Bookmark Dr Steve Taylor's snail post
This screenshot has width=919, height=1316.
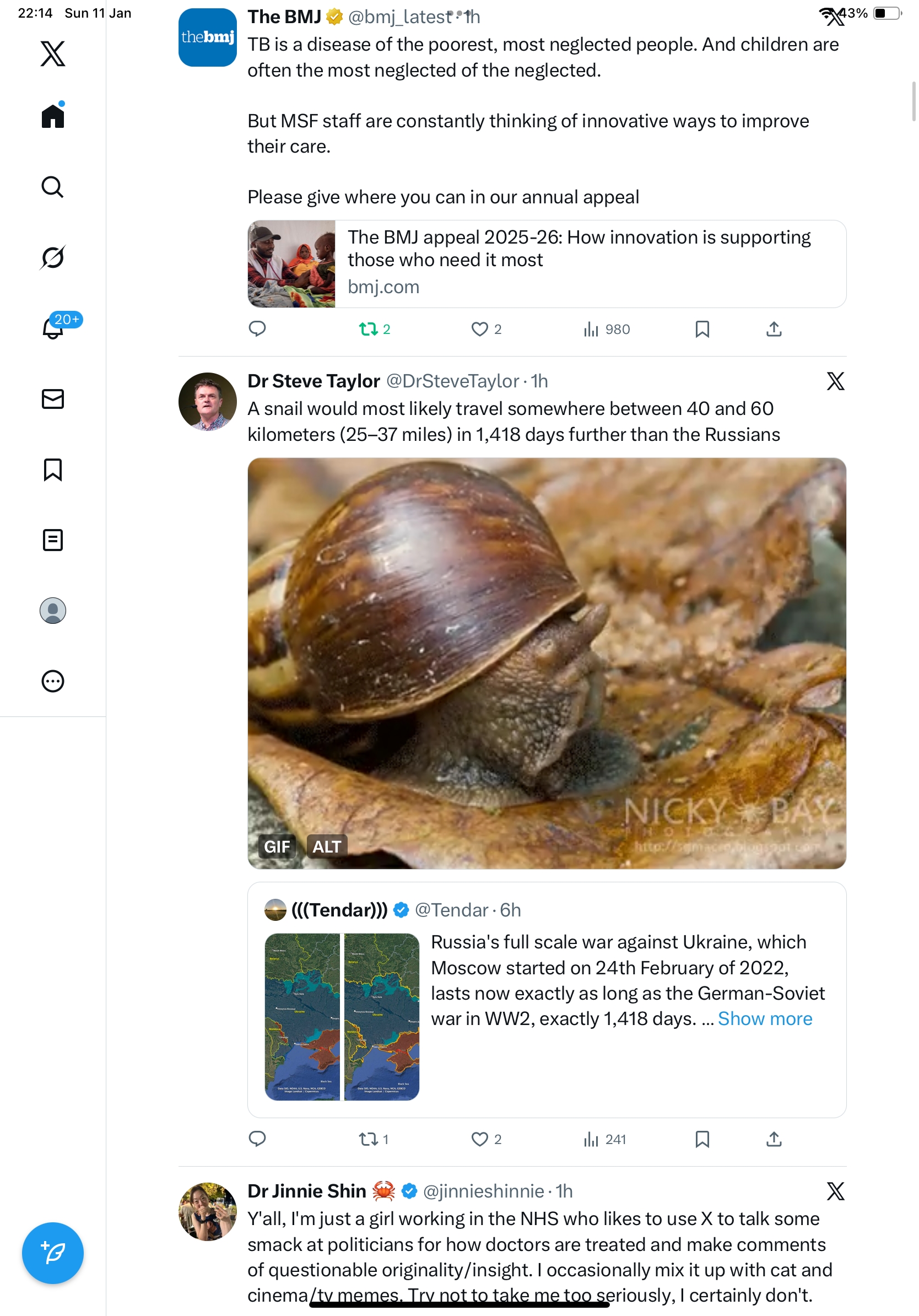(x=702, y=1139)
